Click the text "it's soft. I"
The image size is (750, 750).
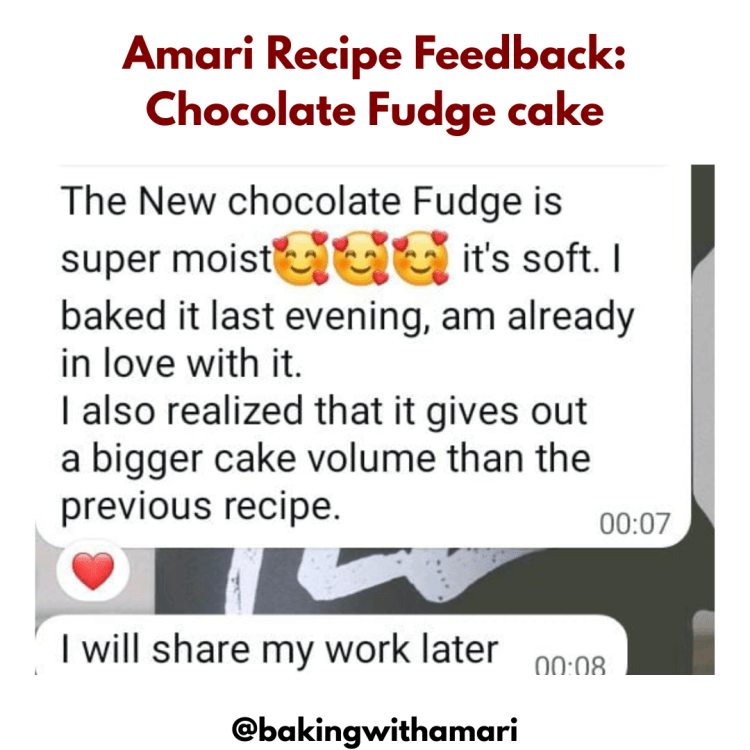541,258
